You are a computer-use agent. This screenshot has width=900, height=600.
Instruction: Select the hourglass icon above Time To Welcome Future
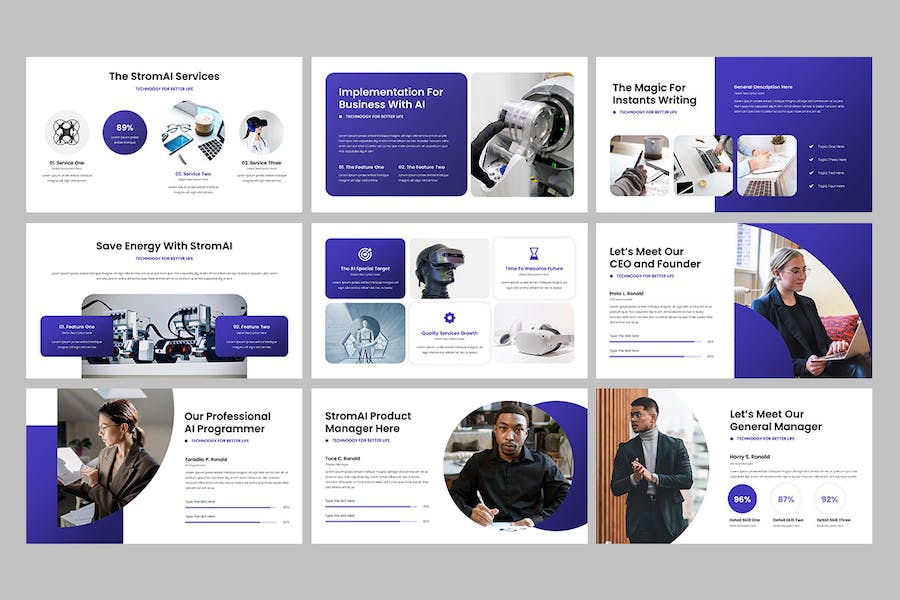534,254
